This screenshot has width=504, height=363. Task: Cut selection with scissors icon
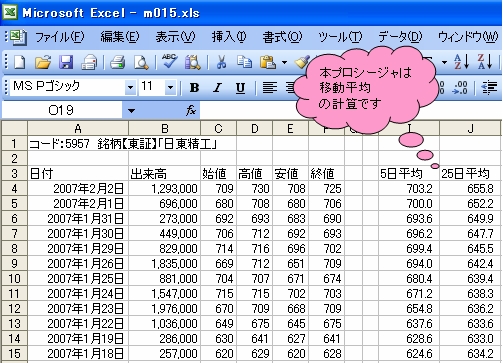pyautogui.click(x=221, y=62)
